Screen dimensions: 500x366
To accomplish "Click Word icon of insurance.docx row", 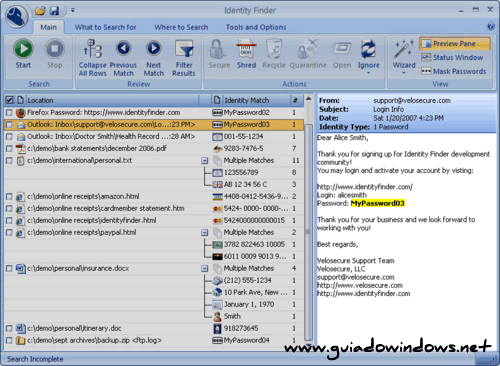I will click(x=21, y=269).
